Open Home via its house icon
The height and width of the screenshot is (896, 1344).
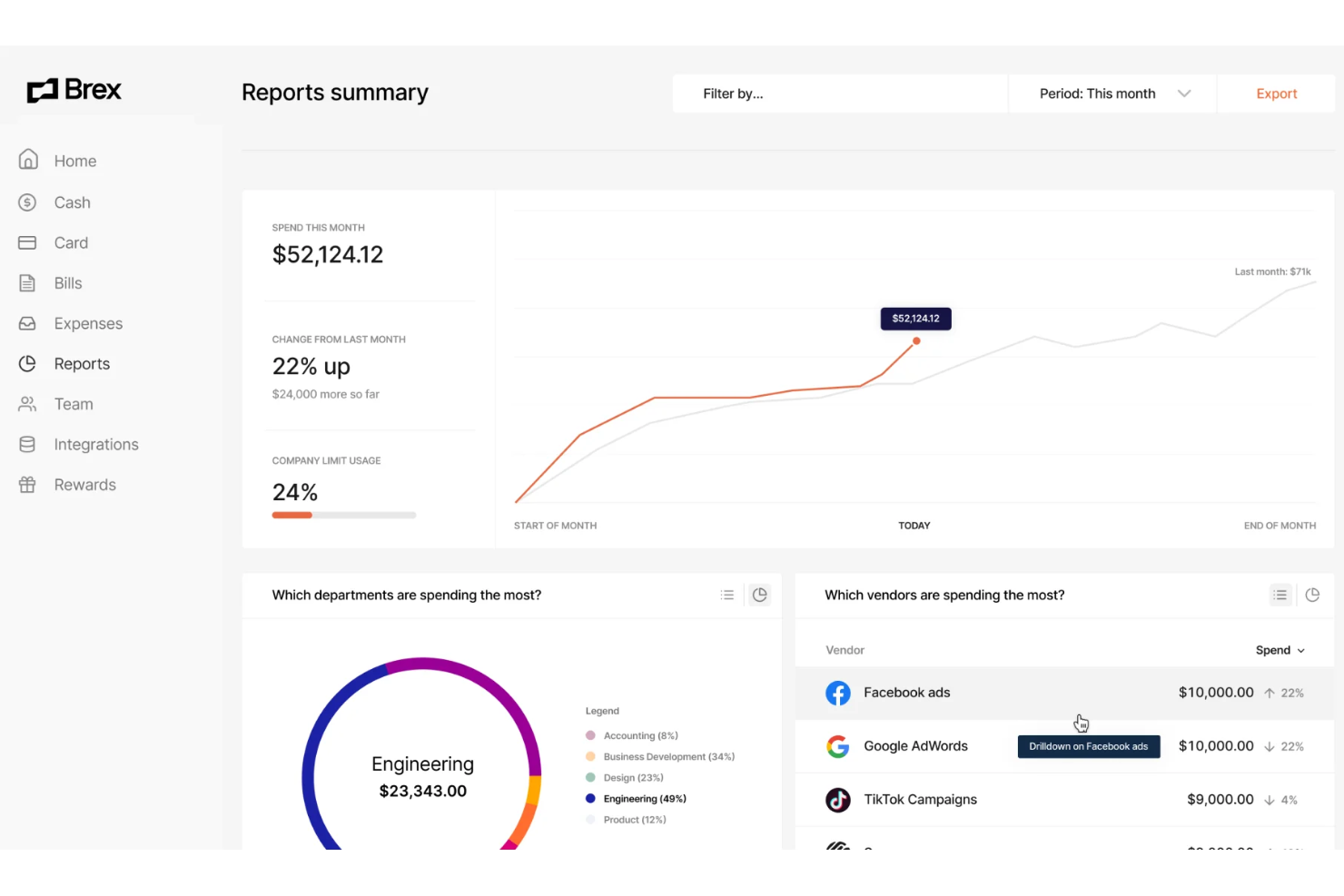point(28,160)
